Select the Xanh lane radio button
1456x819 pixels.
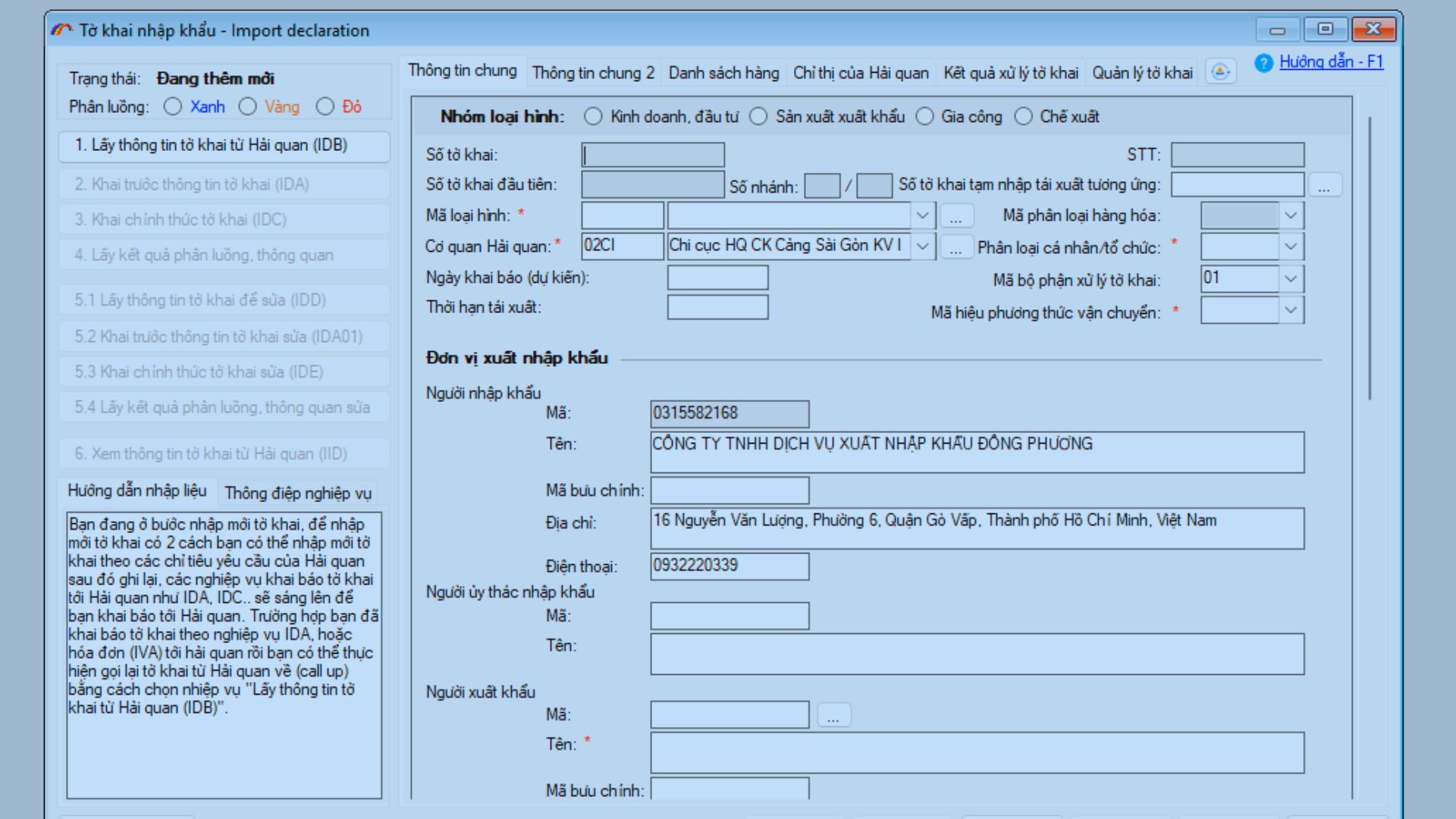[173, 107]
